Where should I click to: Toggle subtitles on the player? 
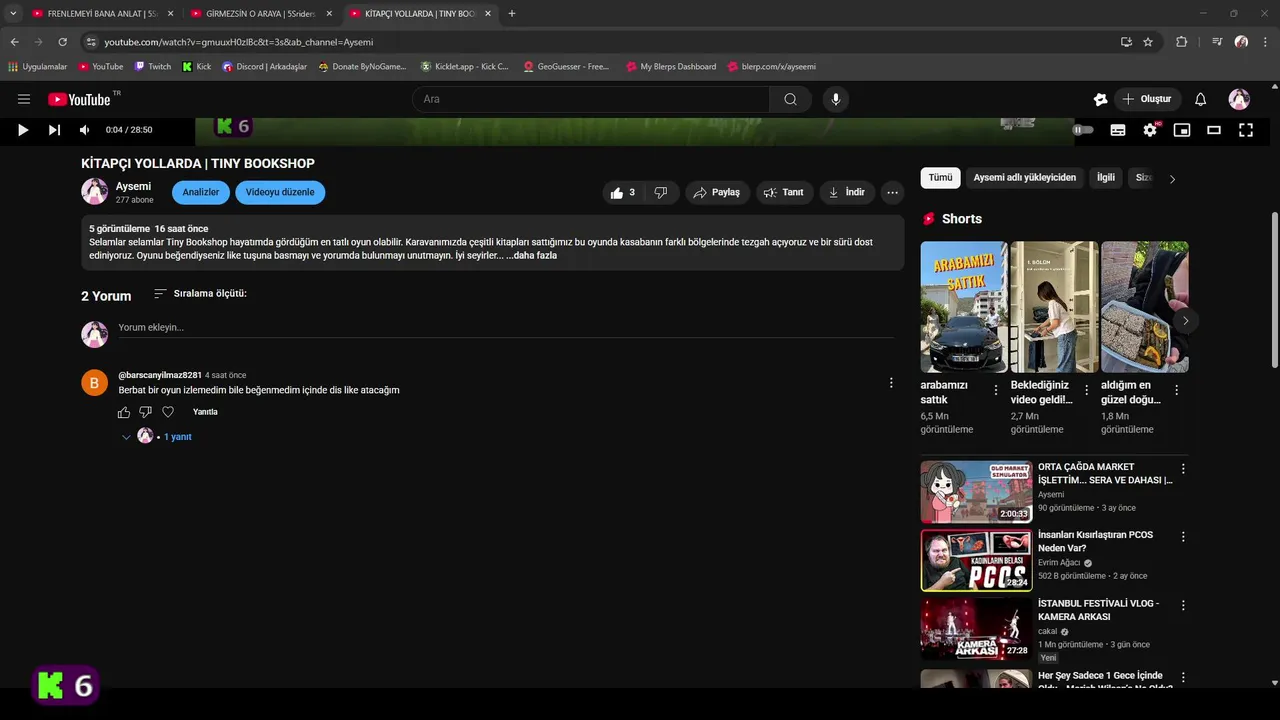pos(1118,130)
